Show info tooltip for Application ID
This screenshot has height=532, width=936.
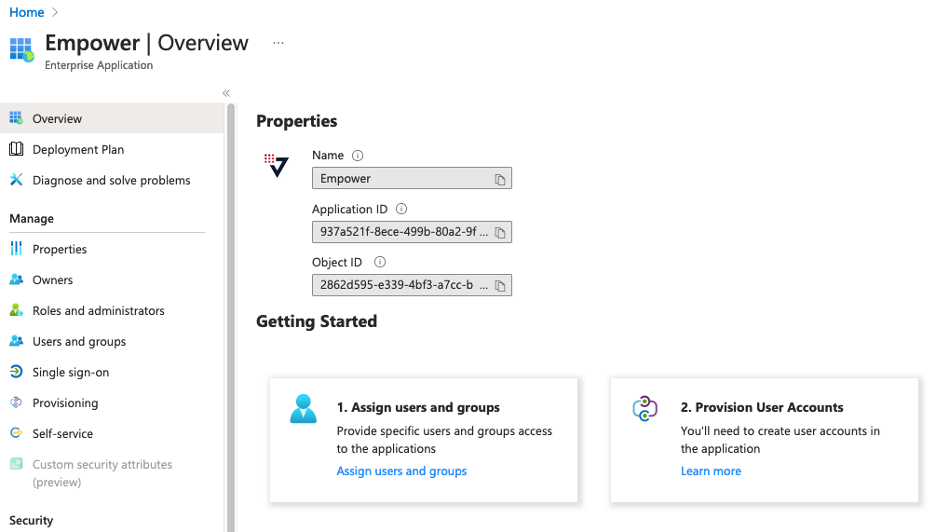coord(402,209)
